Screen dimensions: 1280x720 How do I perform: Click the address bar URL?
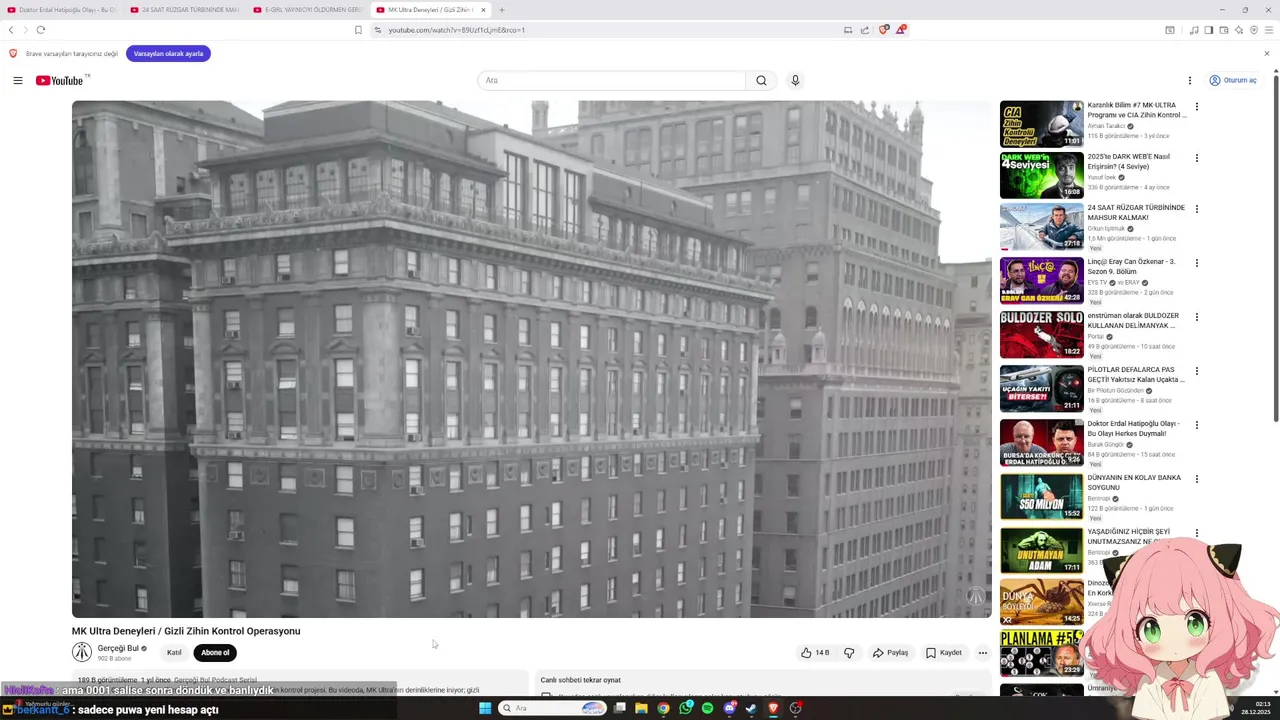coord(457,30)
